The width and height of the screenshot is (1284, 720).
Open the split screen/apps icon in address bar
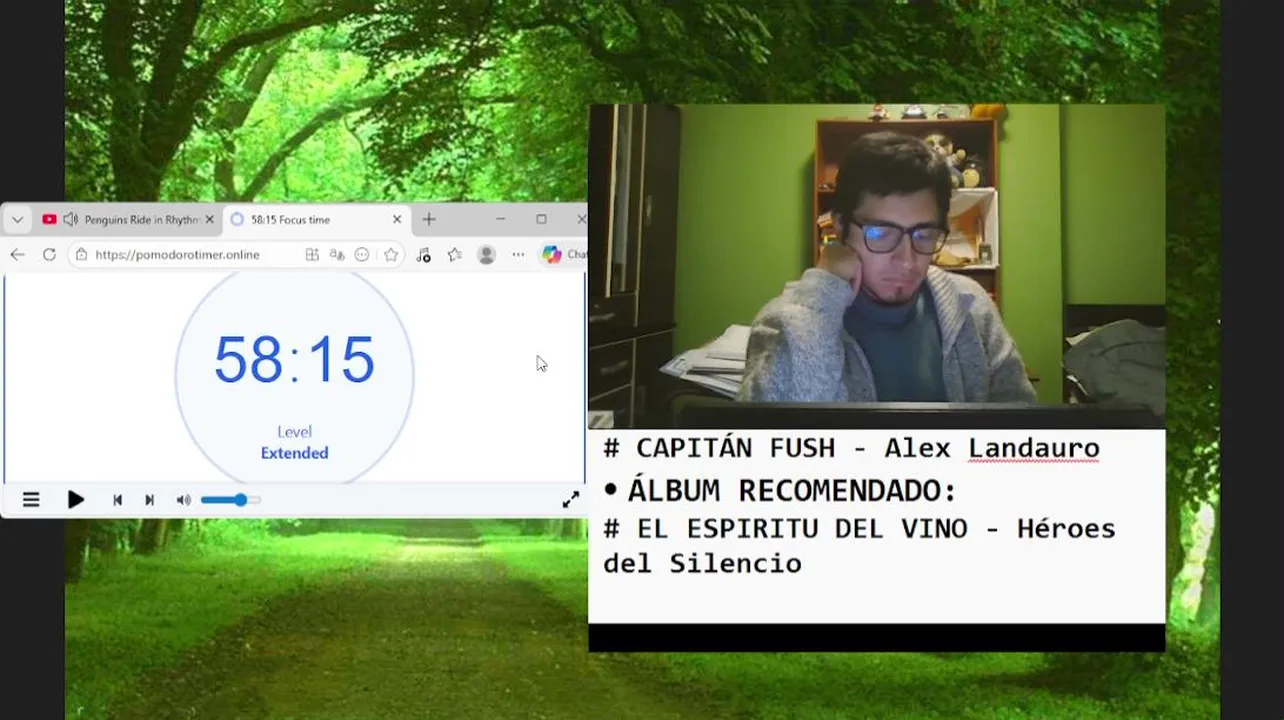point(312,255)
